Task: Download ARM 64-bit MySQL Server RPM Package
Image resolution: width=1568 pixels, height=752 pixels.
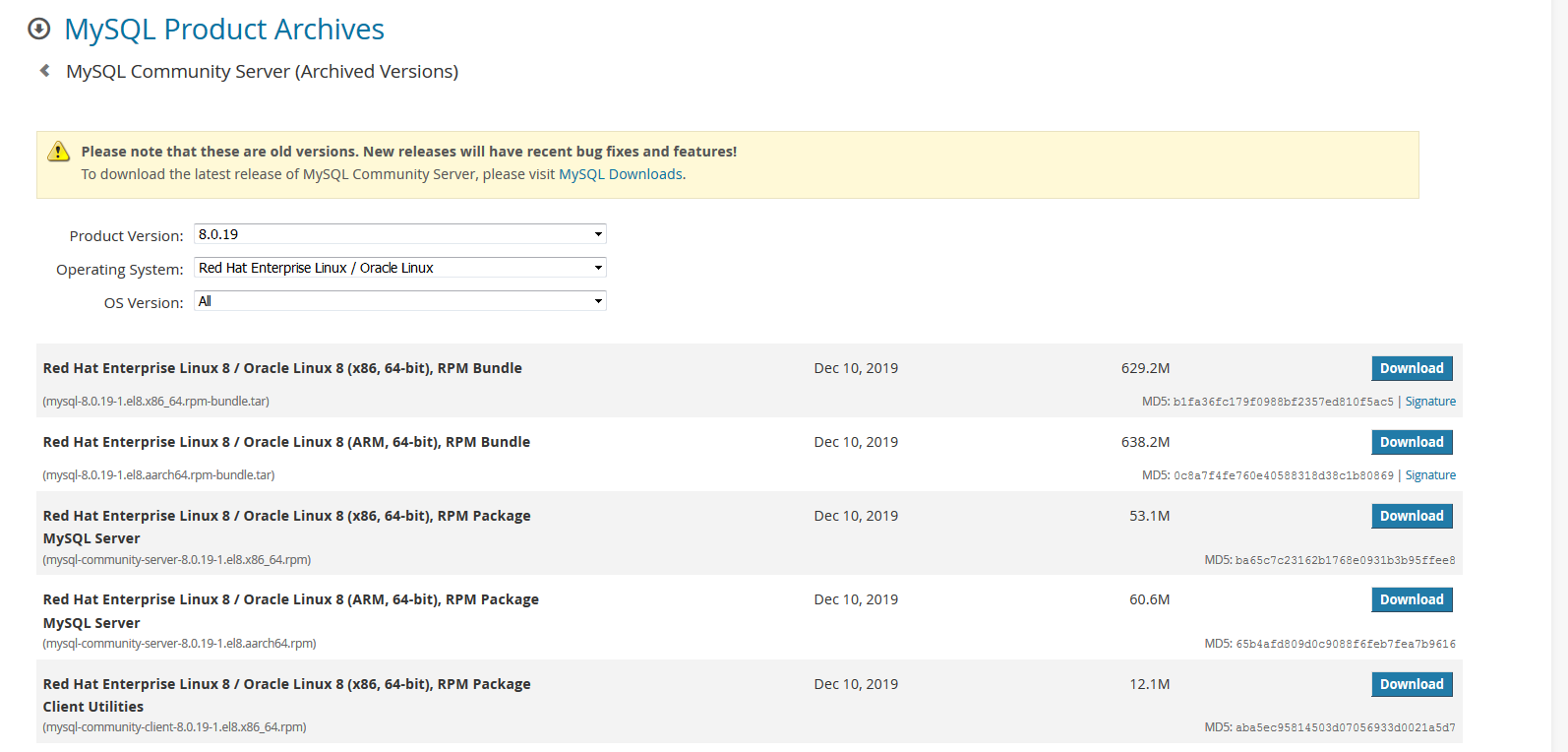Action: (x=1412, y=599)
